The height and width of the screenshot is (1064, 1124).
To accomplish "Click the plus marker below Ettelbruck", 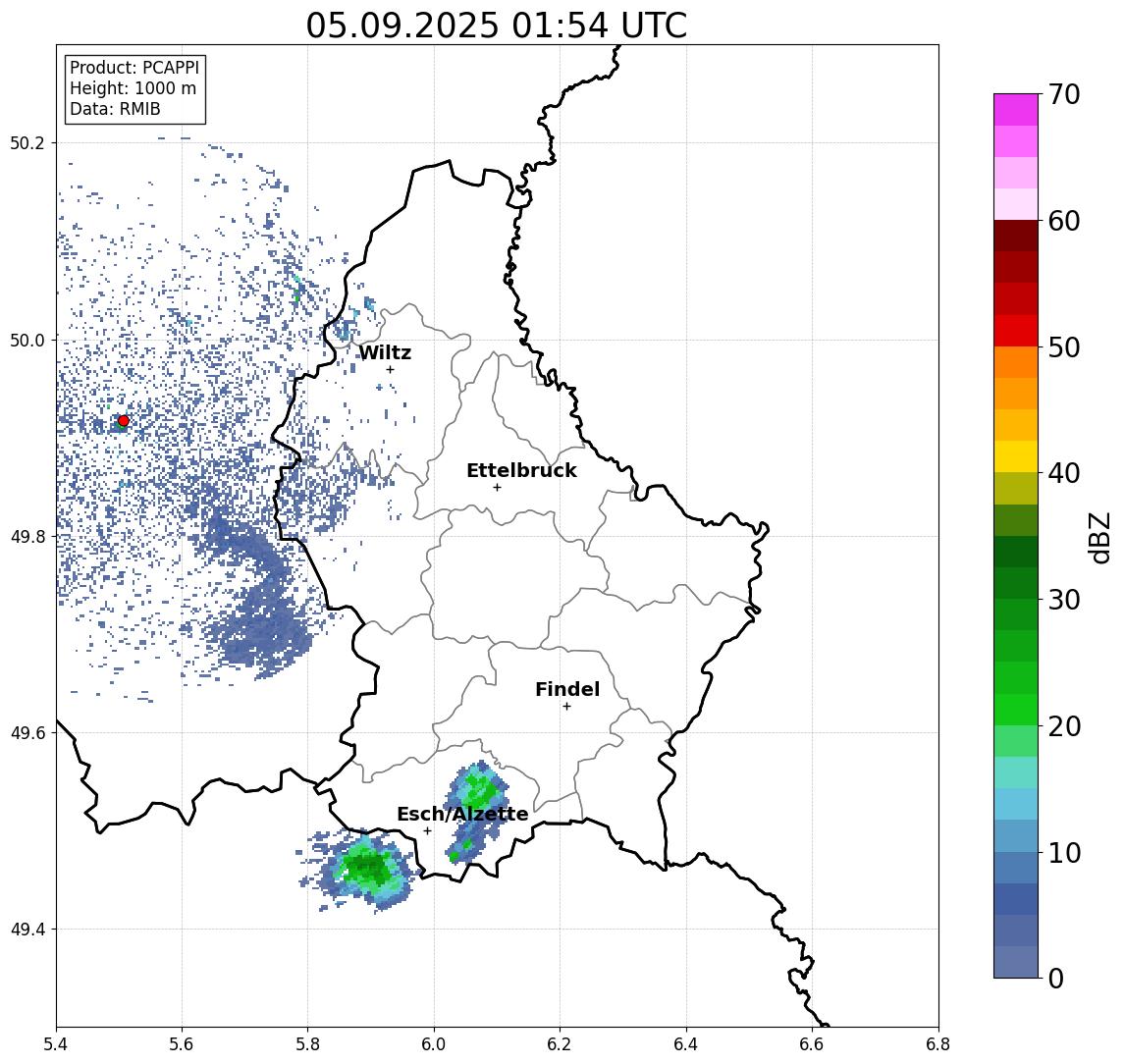I will pyautogui.click(x=497, y=488).
